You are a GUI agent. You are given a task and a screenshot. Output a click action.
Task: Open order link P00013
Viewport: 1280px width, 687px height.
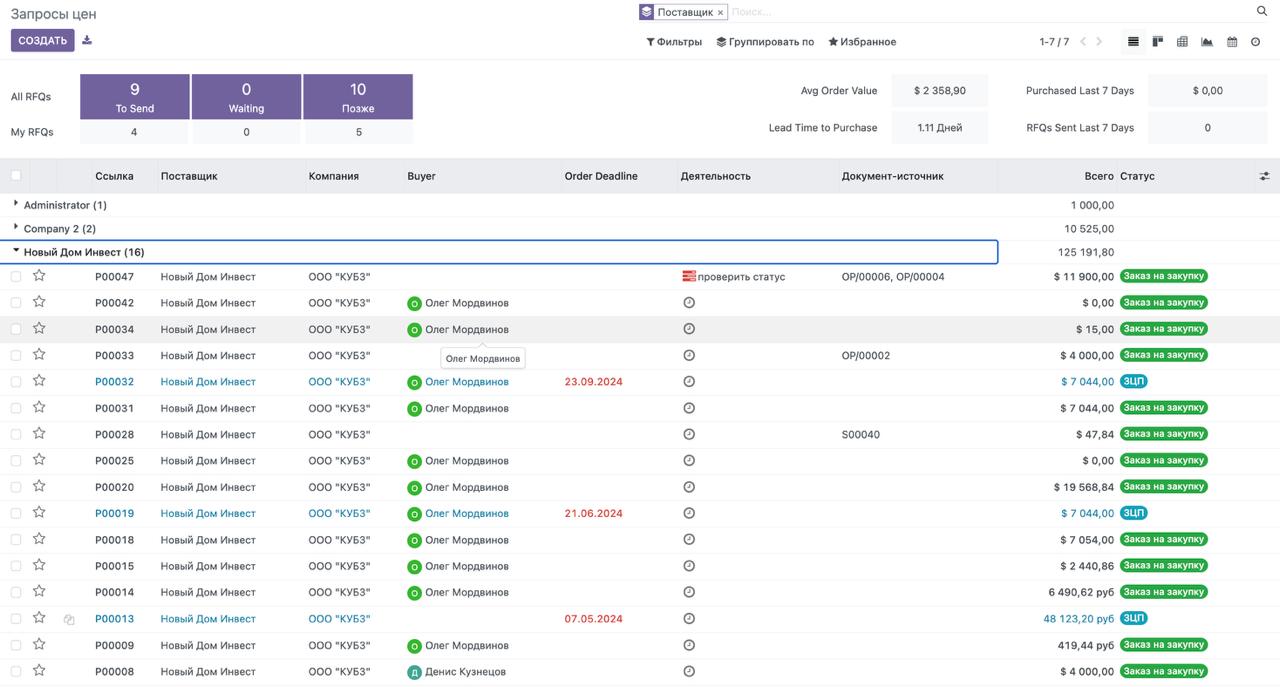tap(114, 619)
